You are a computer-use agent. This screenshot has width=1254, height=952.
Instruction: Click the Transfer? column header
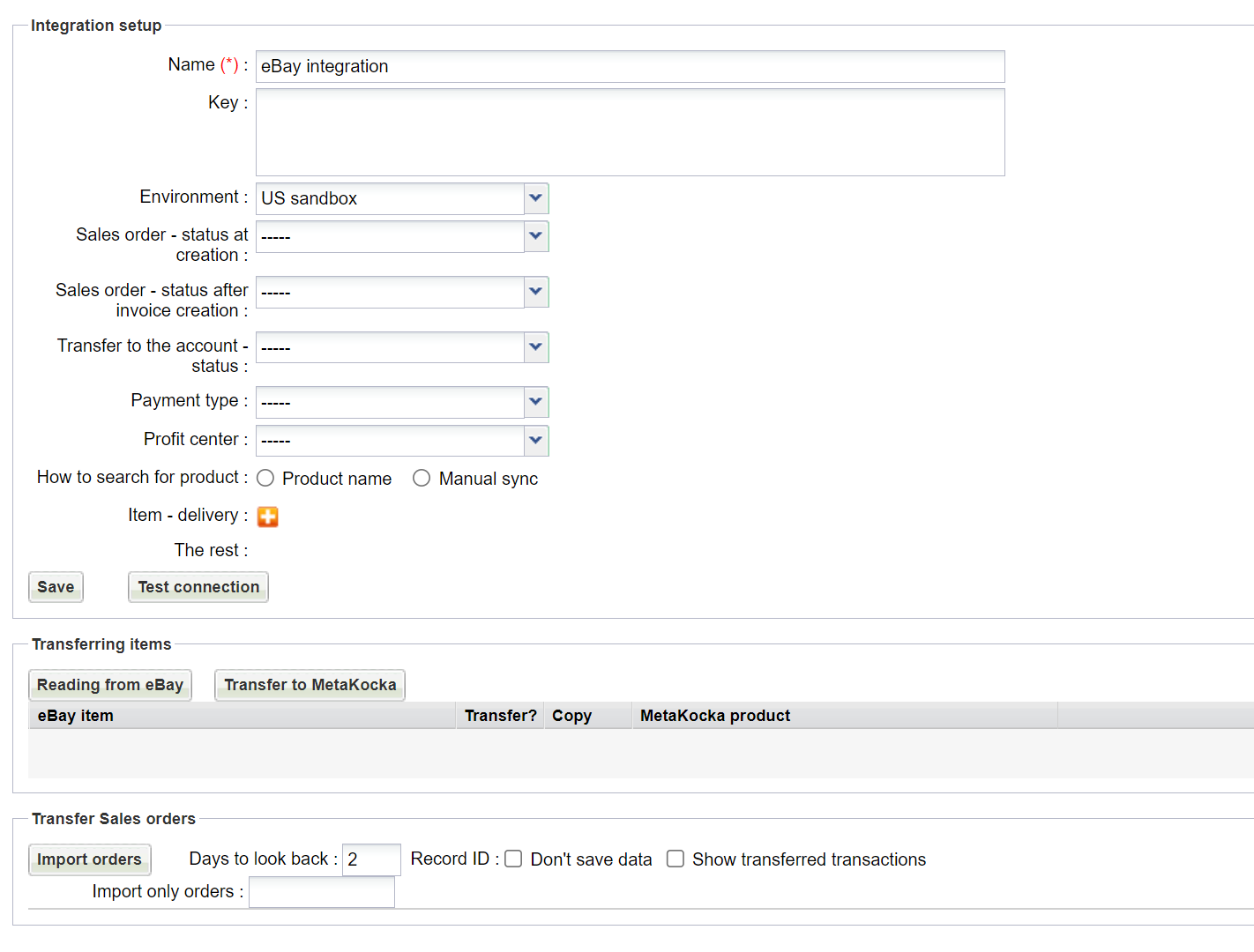[500, 716]
